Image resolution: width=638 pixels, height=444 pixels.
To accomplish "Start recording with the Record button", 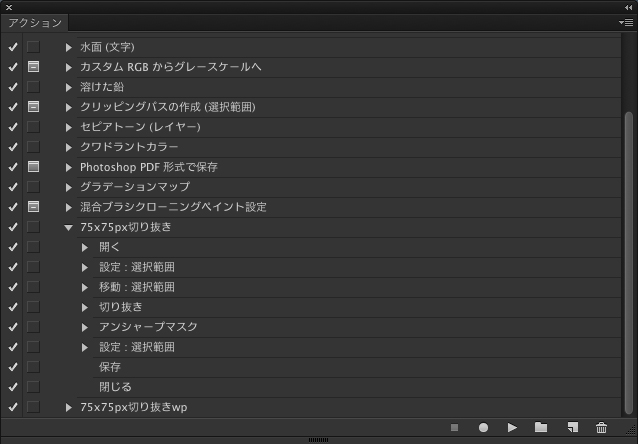I will pyautogui.click(x=483, y=428).
